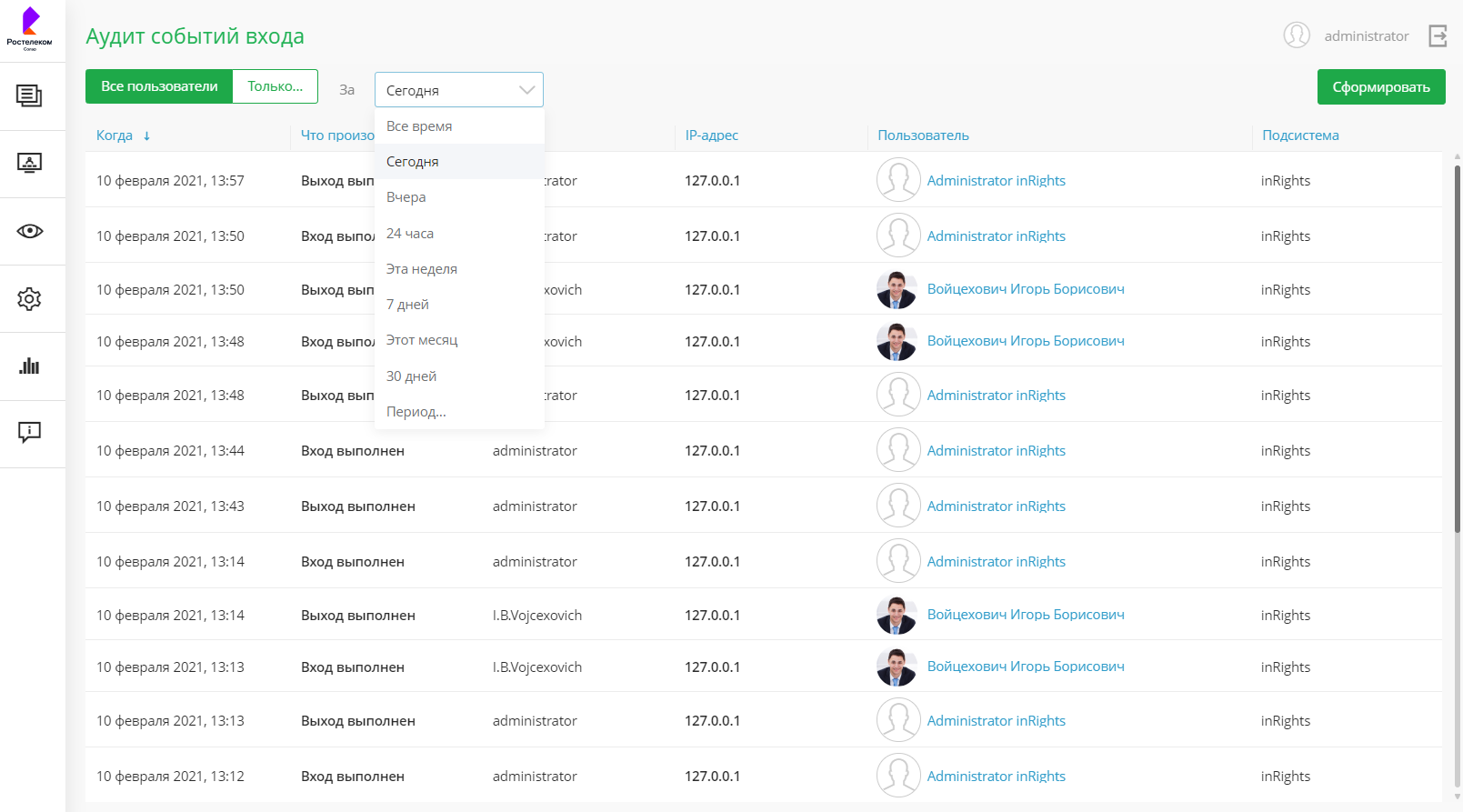Viewport: 1463px width, 812px height.
Task: Click IP 127.0.0.1 in the 13:57 row
Action: (712, 181)
